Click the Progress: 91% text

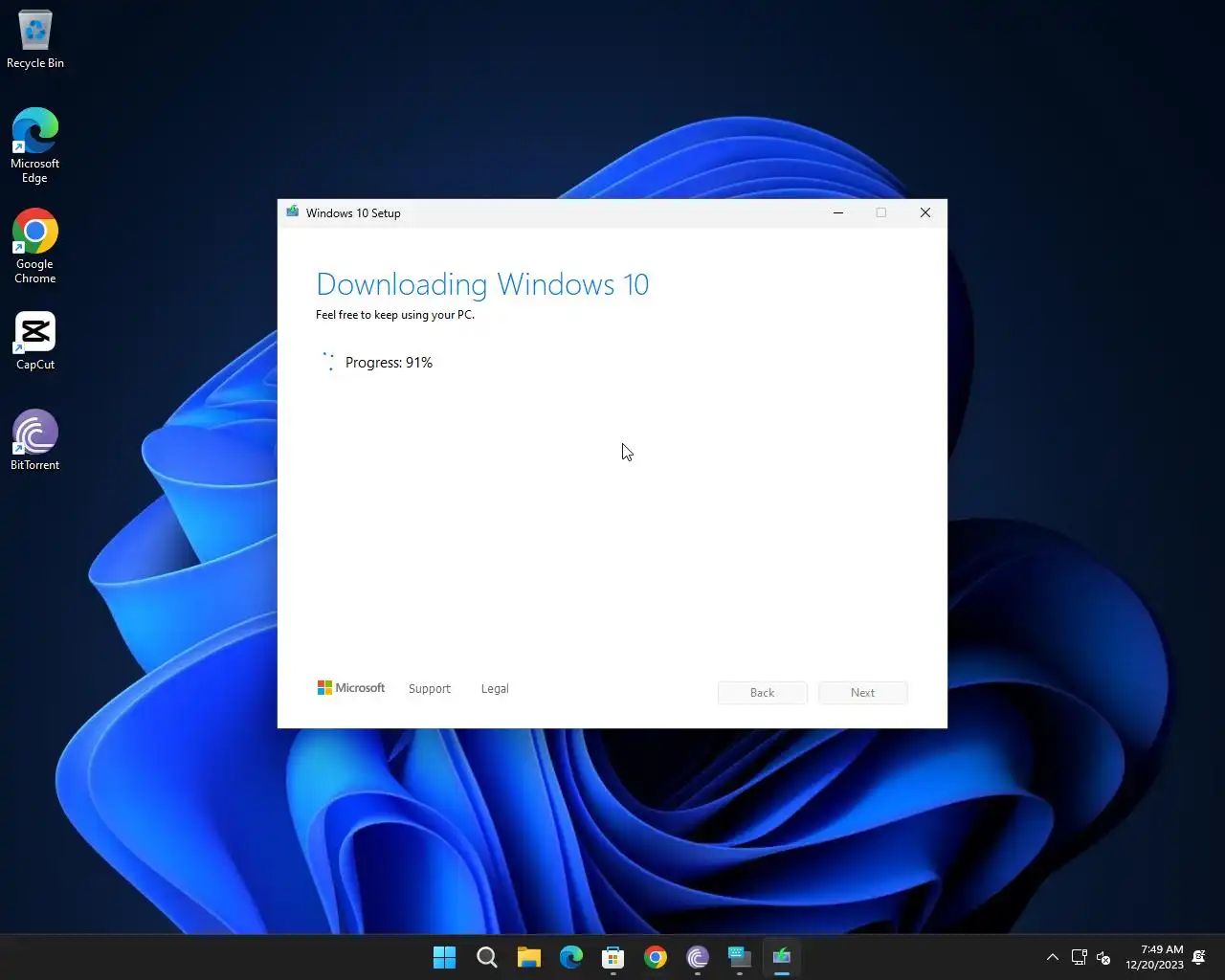[389, 363]
